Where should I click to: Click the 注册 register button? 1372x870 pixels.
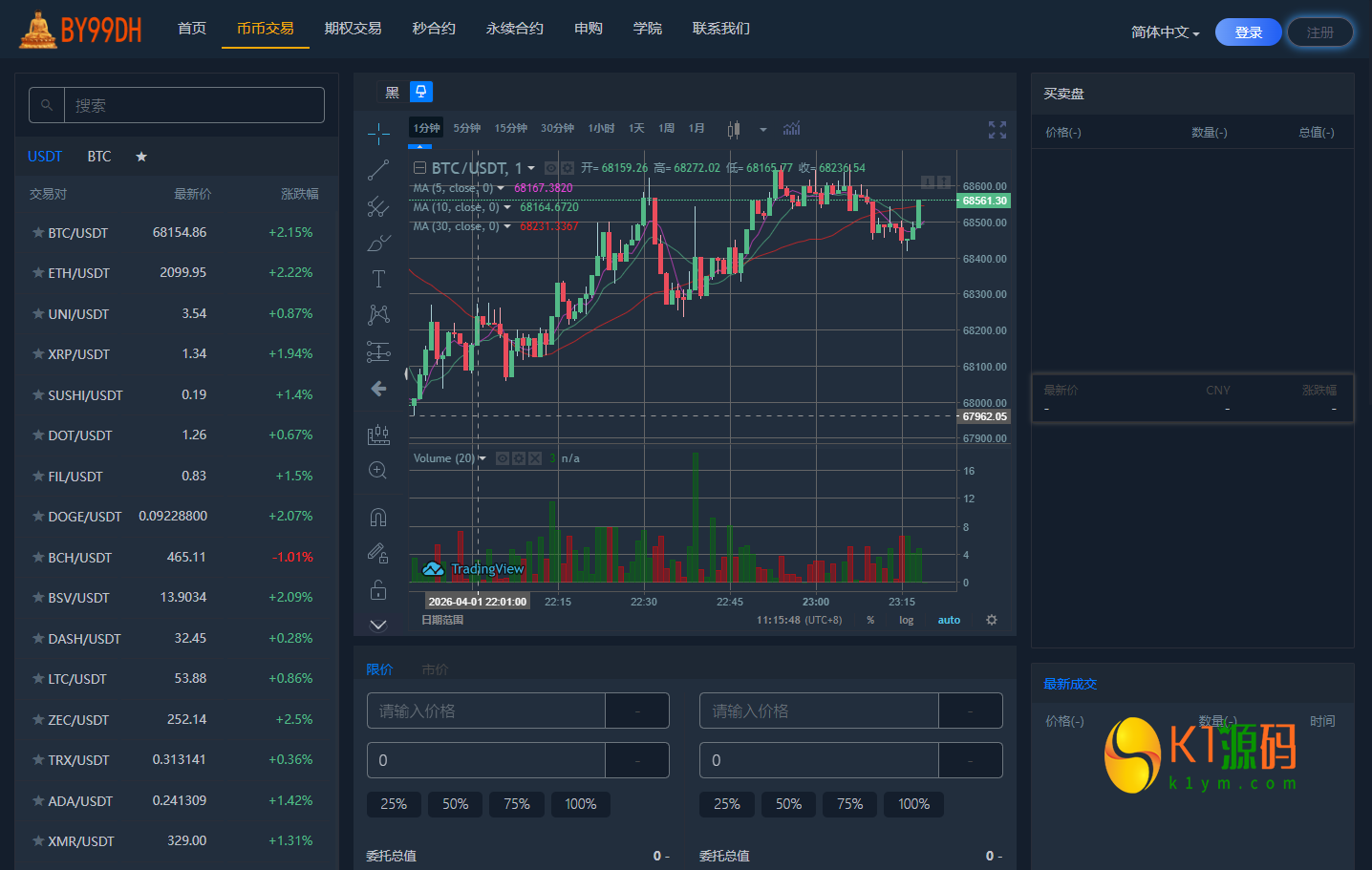pos(1320,32)
